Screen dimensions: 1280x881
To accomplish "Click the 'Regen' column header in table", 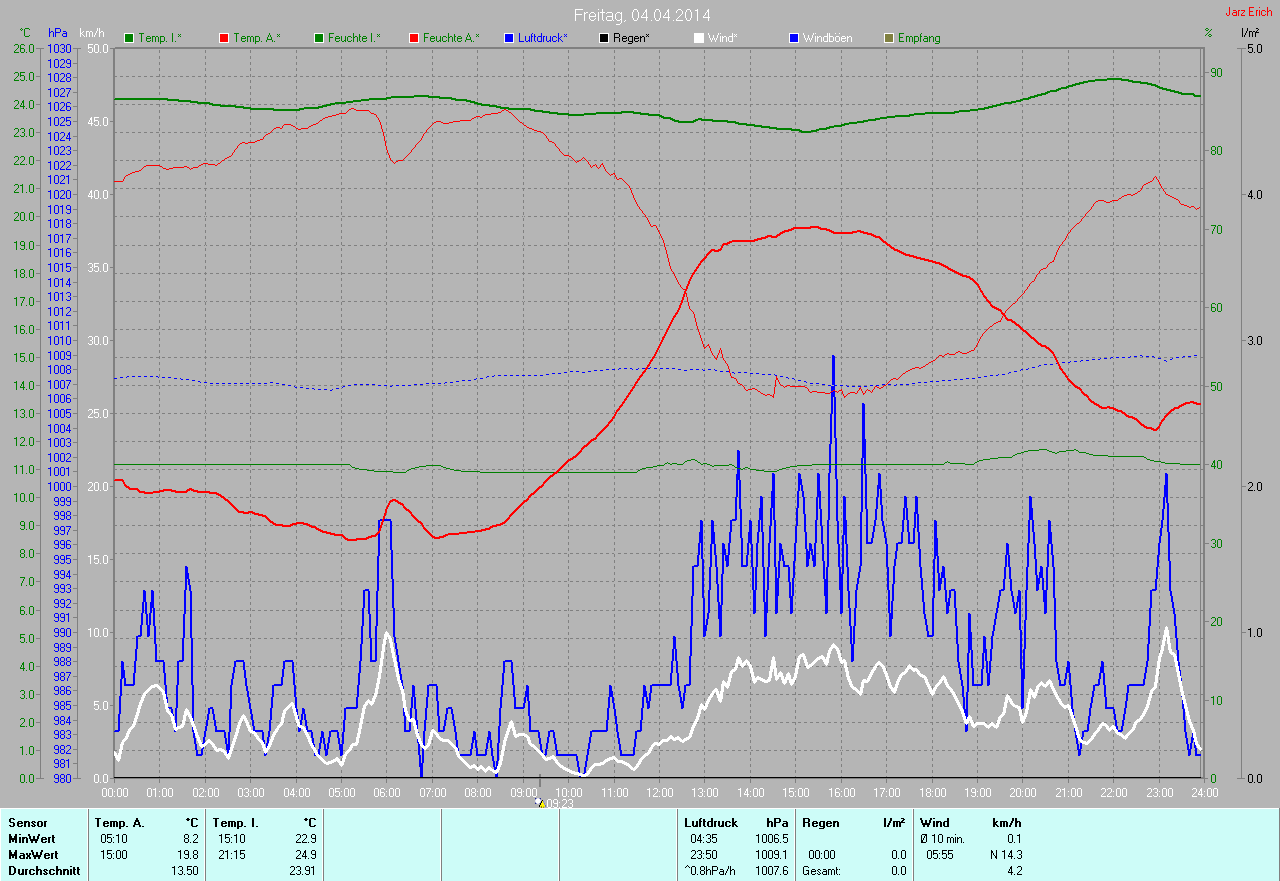I will [819, 823].
